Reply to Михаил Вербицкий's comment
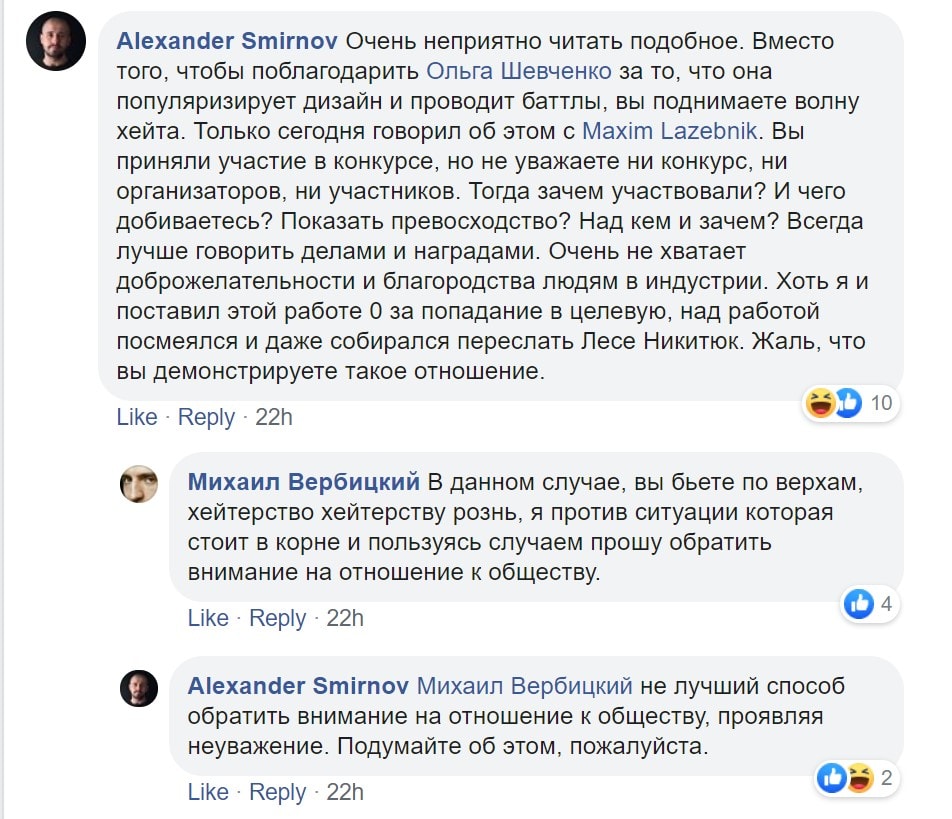This screenshot has width=952, height=819. point(277,618)
